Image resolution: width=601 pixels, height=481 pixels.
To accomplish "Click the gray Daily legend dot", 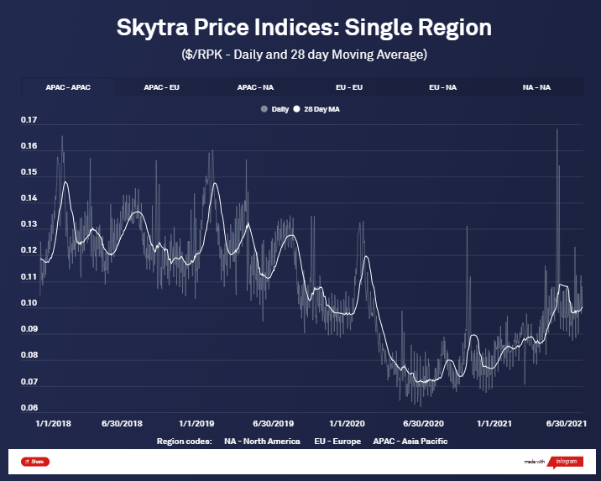I will 264,107.
